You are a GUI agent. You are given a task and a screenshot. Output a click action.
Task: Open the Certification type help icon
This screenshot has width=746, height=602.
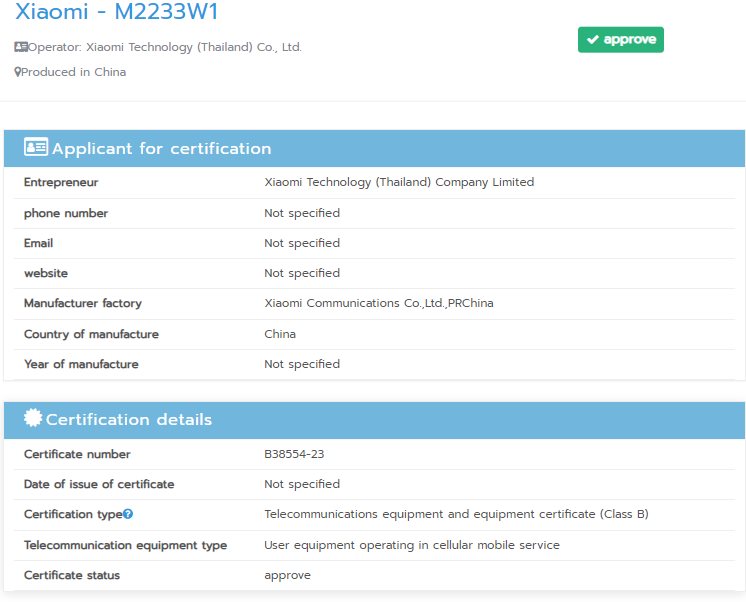click(x=128, y=514)
